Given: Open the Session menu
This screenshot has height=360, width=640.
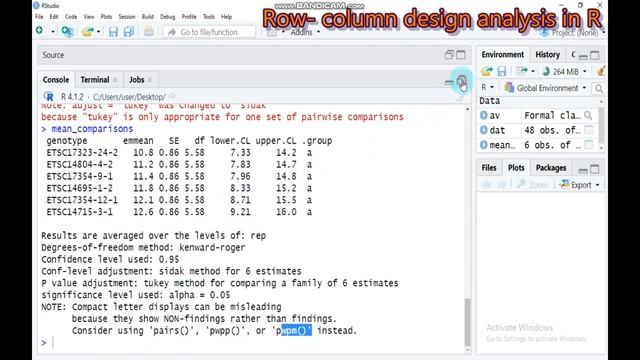Looking at the screenshot, I should (127, 17).
